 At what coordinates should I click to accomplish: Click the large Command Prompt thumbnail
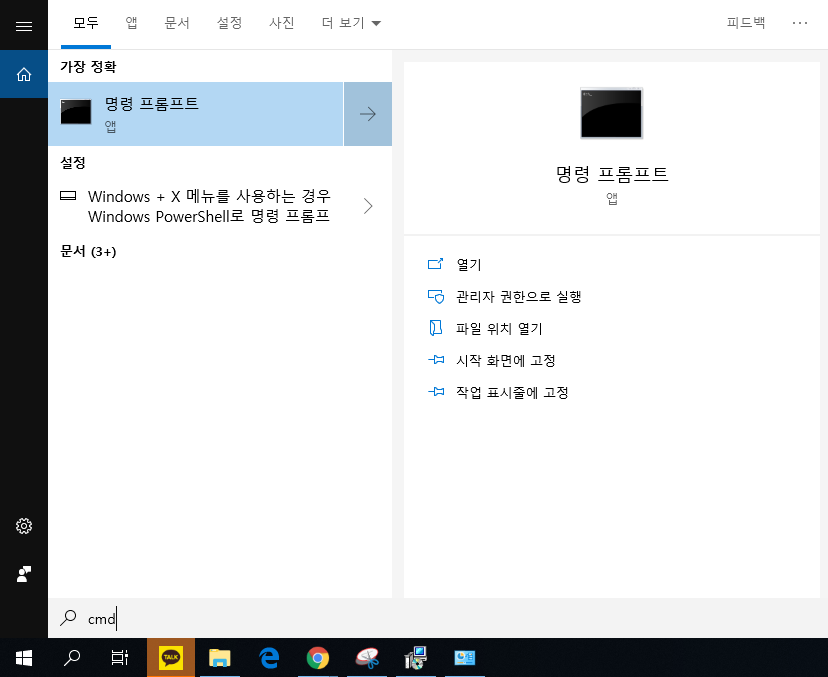pos(611,114)
